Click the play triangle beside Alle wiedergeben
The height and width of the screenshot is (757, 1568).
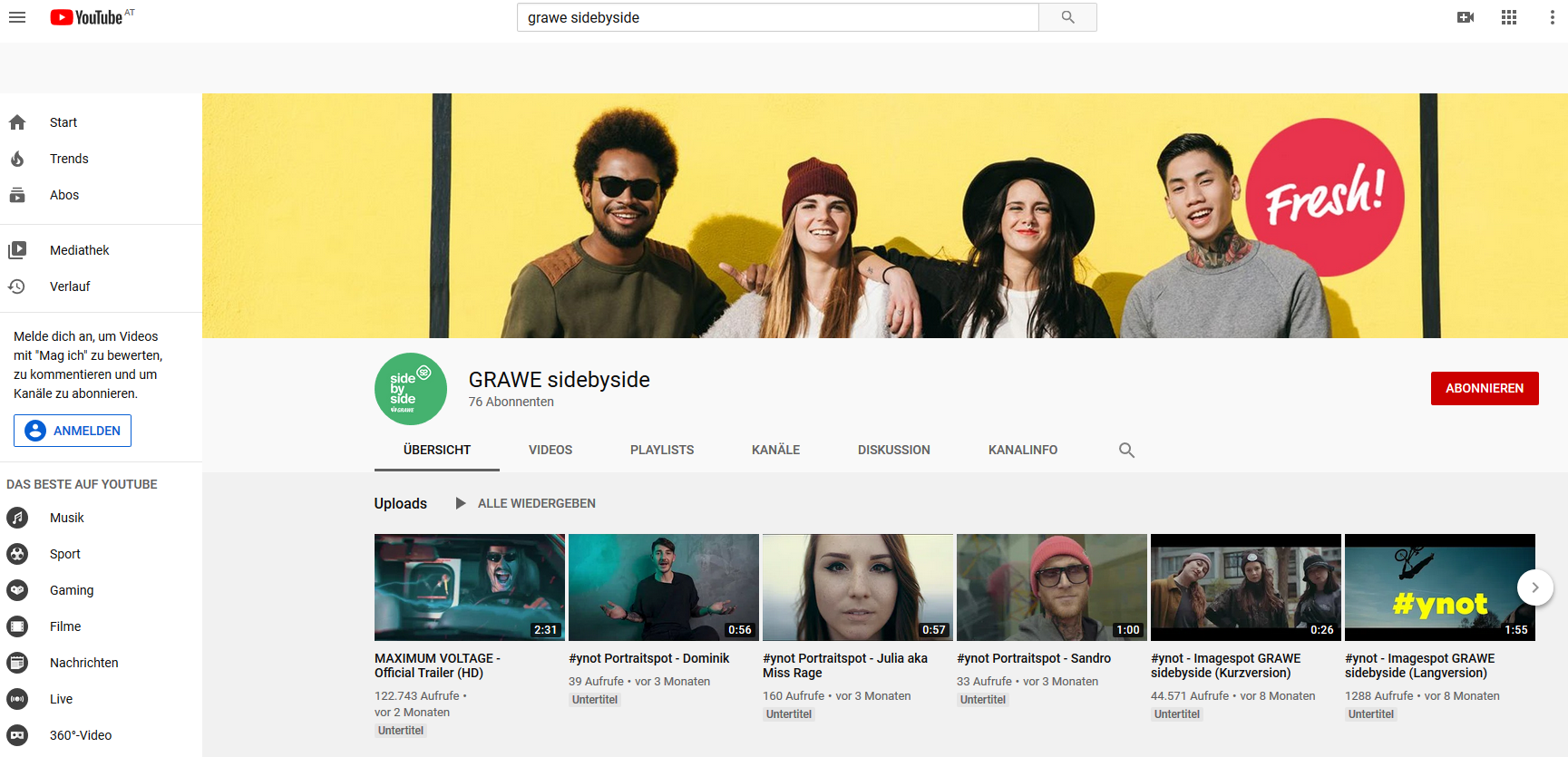point(460,503)
